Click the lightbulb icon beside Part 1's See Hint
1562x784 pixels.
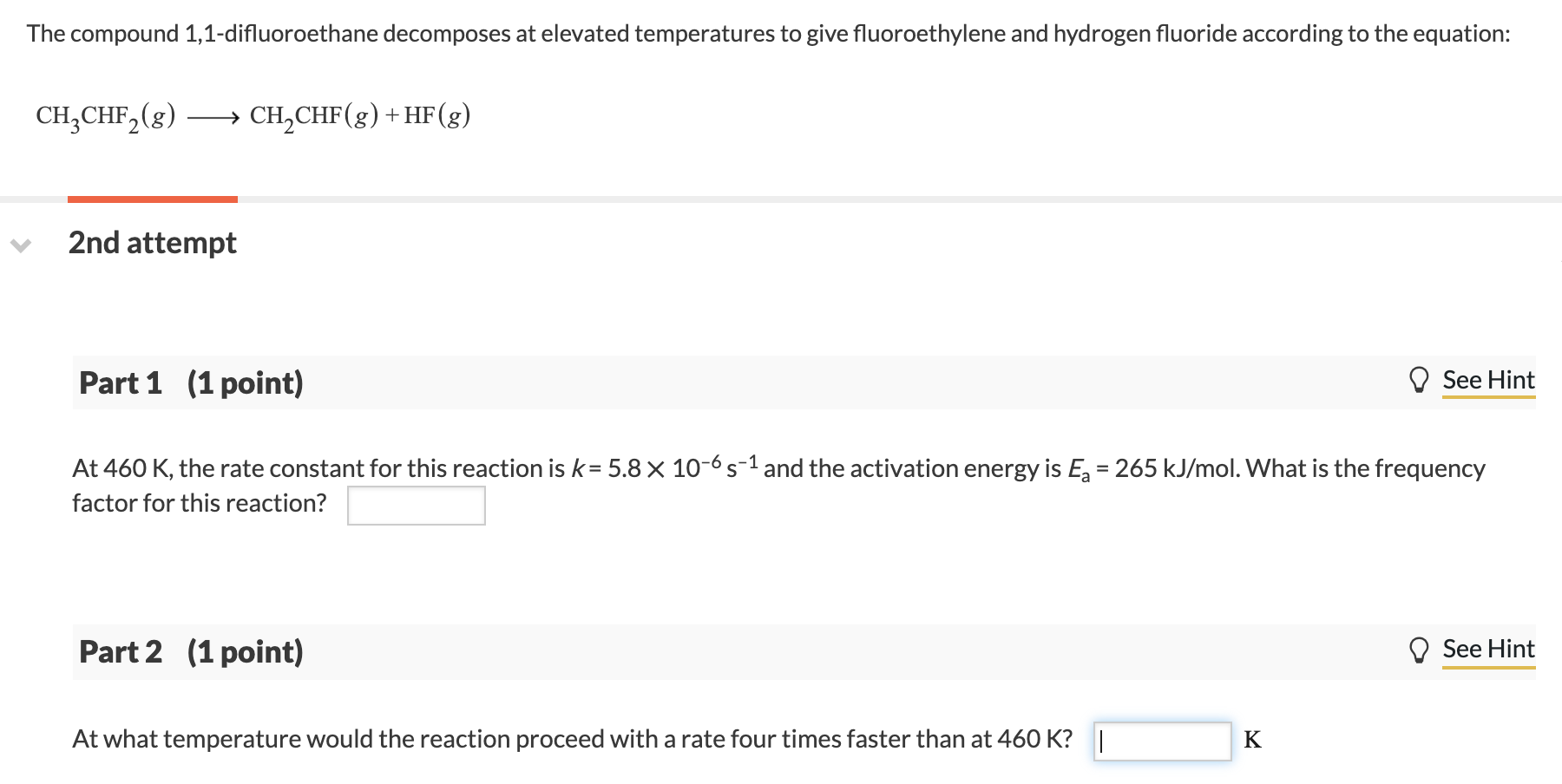point(1421,380)
